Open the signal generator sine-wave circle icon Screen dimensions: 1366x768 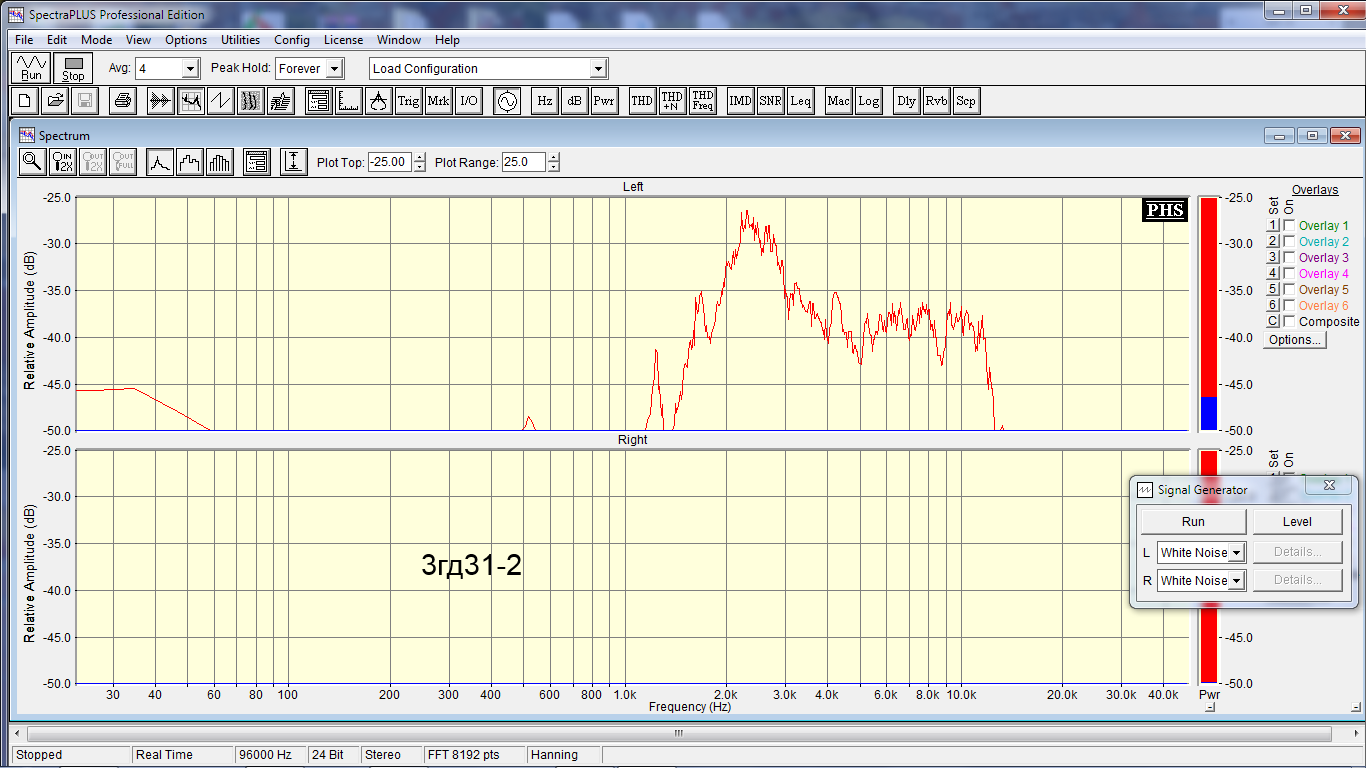tap(507, 101)
